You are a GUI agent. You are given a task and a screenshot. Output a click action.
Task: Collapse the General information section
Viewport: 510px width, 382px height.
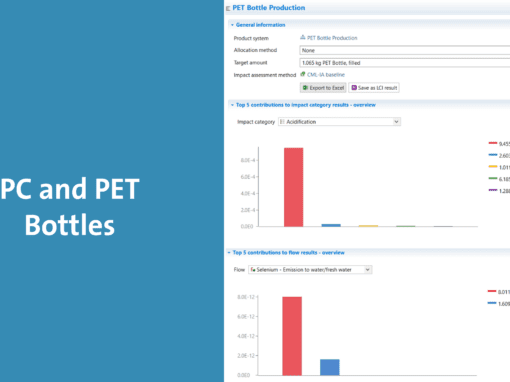coord(232,25)
